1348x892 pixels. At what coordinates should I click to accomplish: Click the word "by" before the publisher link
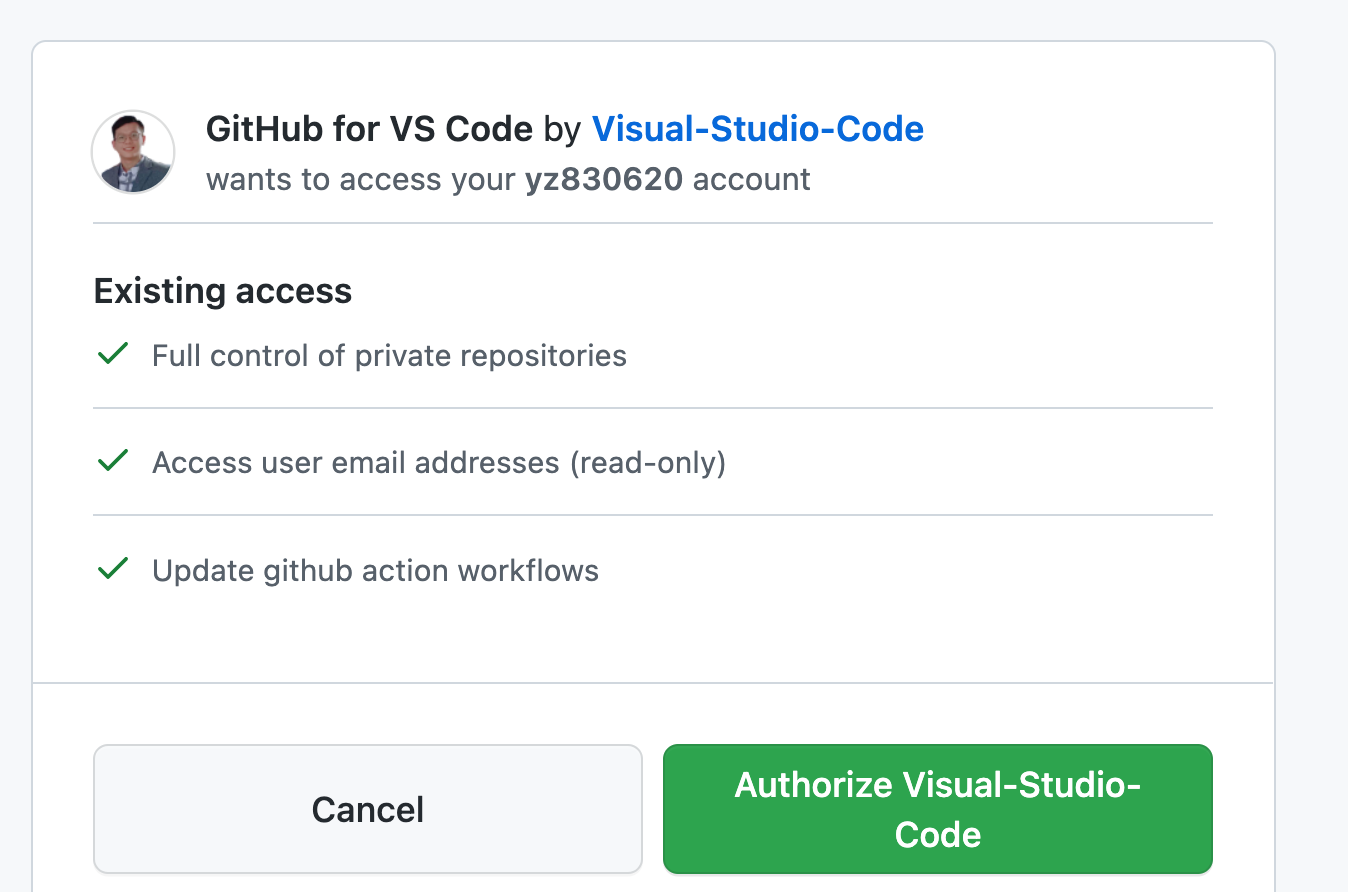click(562, 129)
